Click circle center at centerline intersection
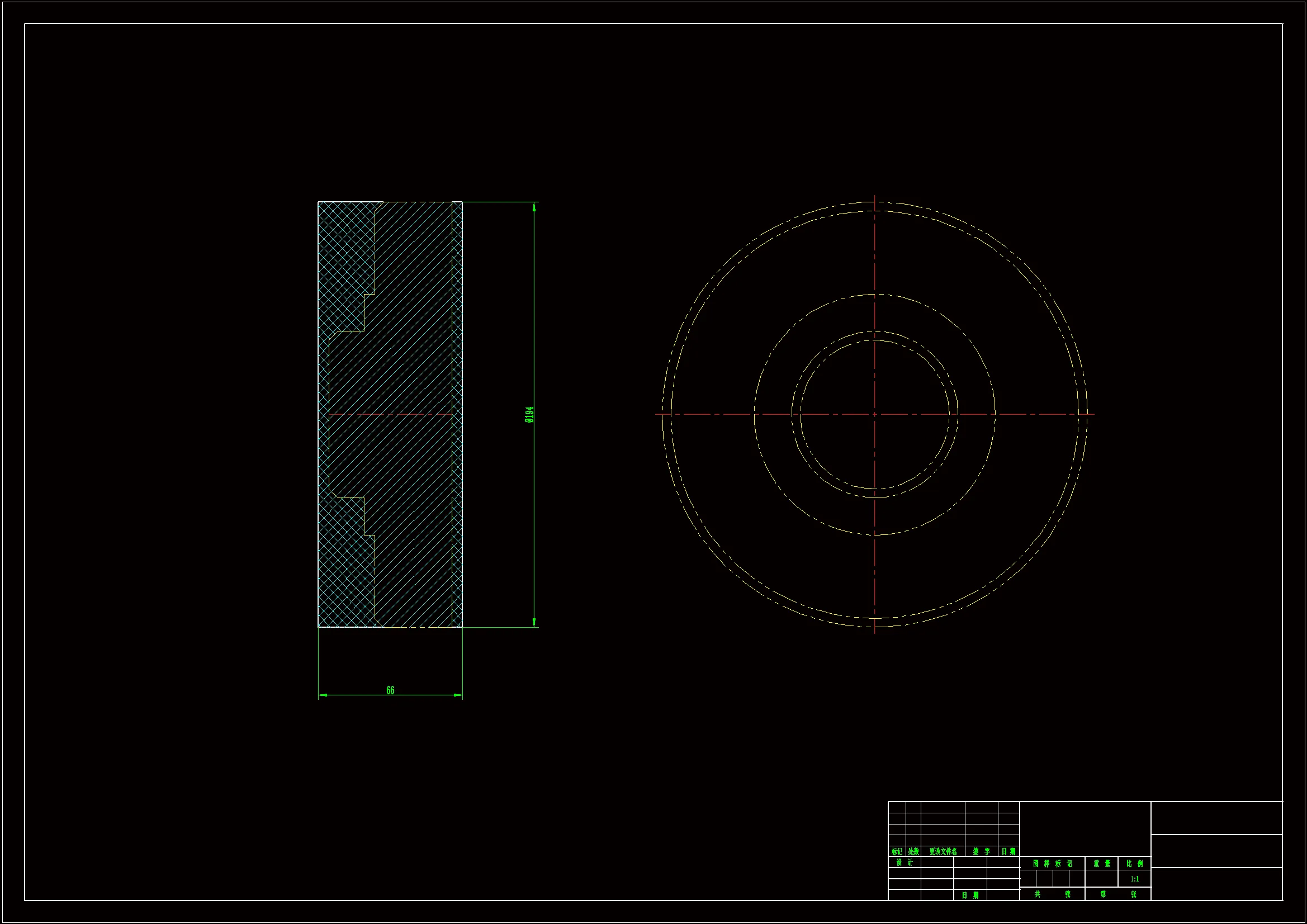This screenshot has width=1307, height=924. (874, 414)
